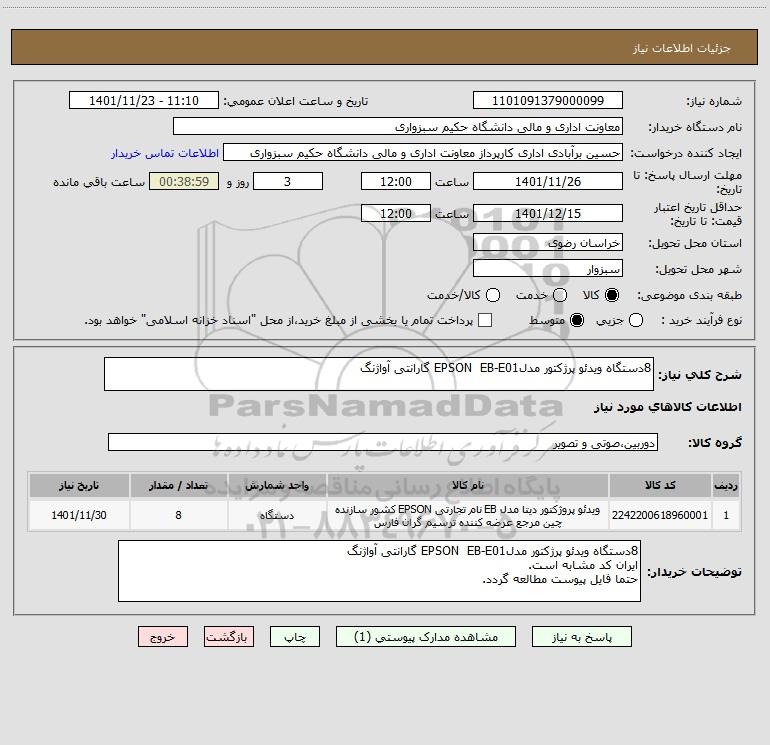Click شهر محل تحویل field سبزوار

548,269
